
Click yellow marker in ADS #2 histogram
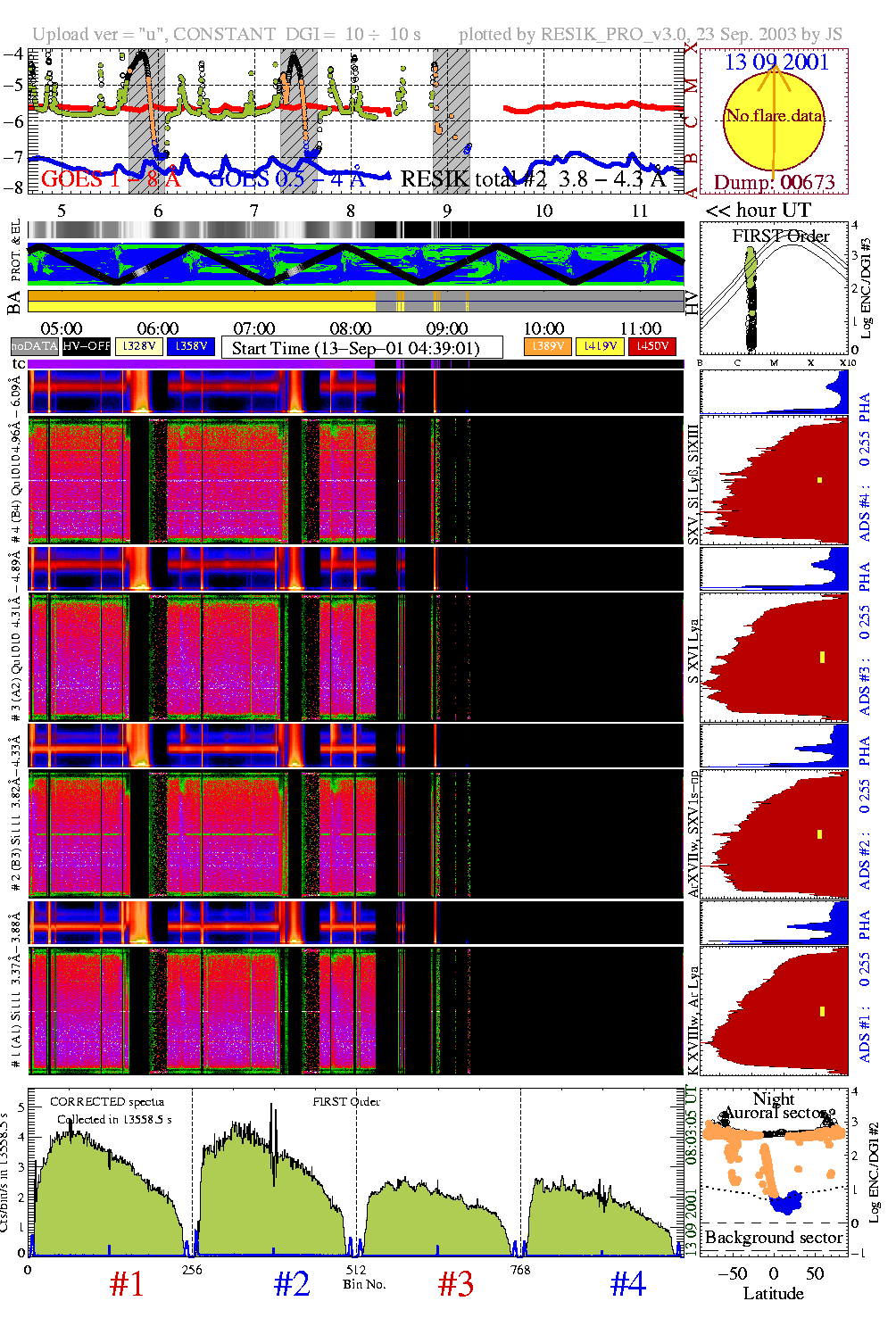click(819, 834)
